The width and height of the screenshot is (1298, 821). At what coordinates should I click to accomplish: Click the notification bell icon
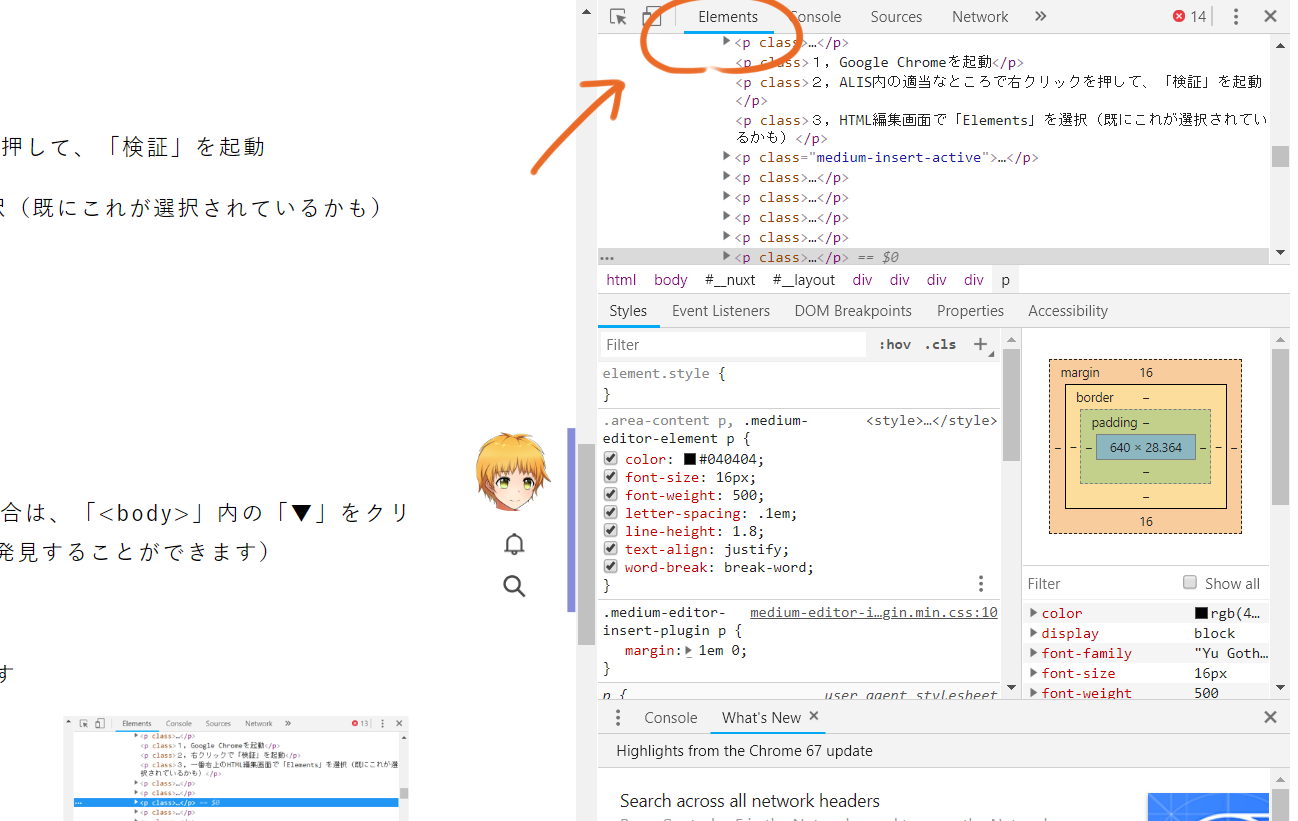coord(514,545)
